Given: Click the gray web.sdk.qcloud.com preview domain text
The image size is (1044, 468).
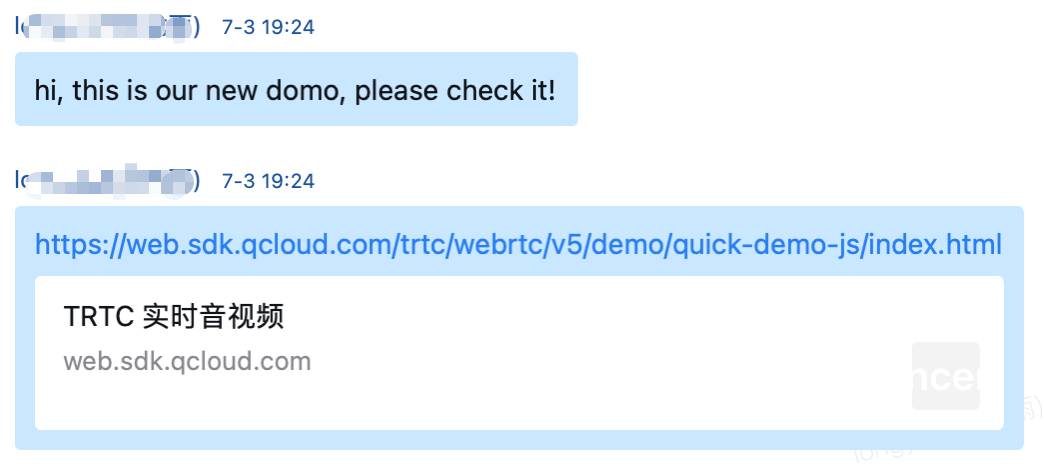Looking at the screenshot, I should tap(187, 361).
